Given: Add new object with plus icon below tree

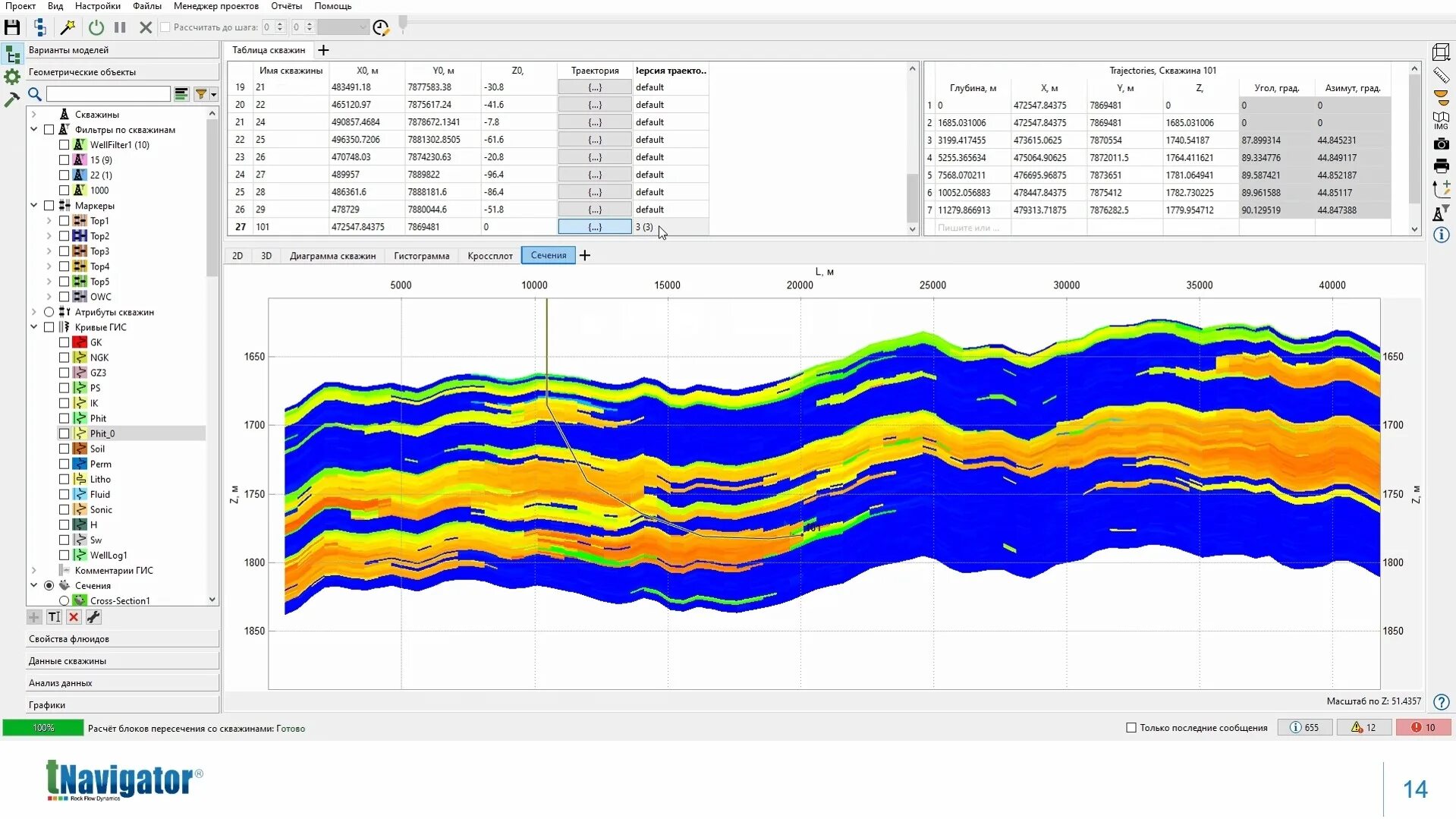Looking at the screenshot, I should [34, 617].
